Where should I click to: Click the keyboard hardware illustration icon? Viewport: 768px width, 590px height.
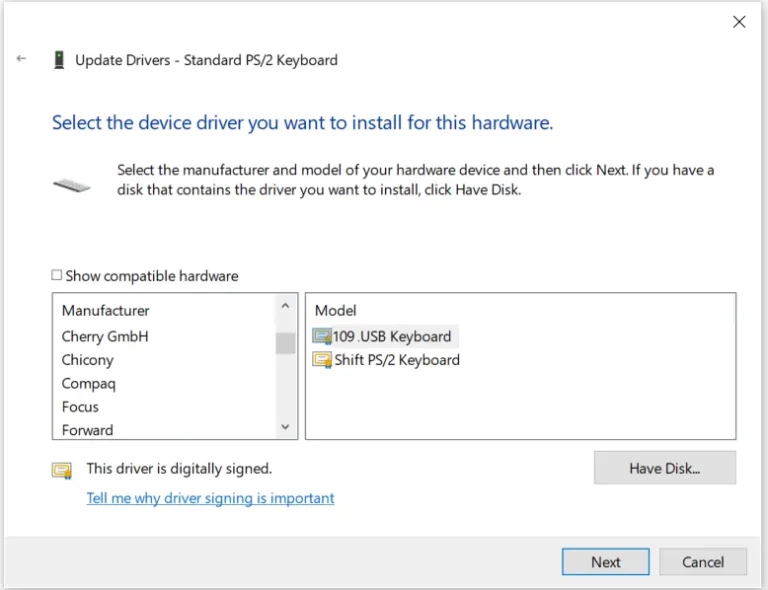(72, 186)
